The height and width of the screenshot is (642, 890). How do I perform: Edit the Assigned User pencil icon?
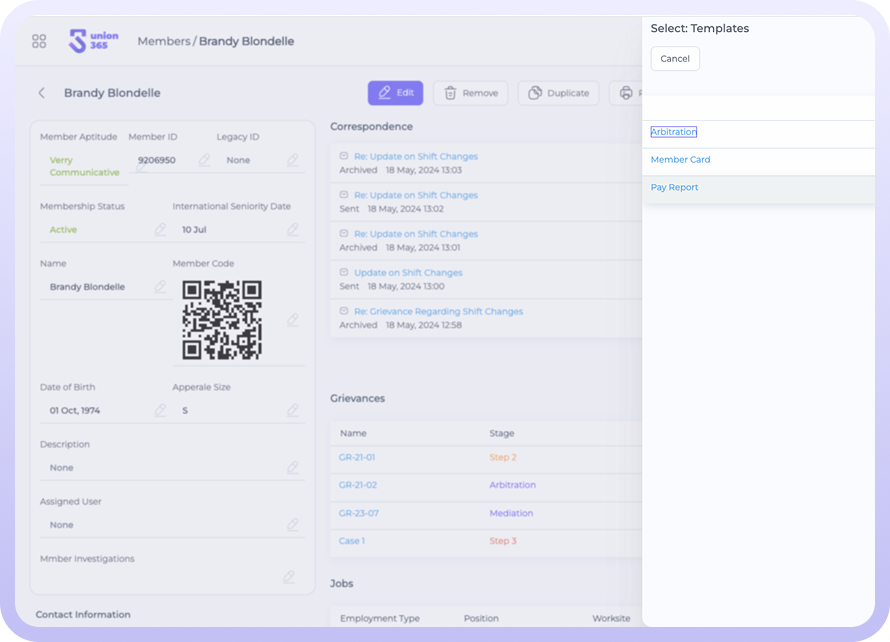coord(293,525)
